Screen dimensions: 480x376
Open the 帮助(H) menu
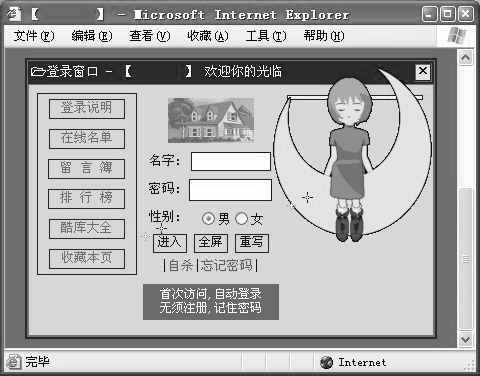pos(324,36)
